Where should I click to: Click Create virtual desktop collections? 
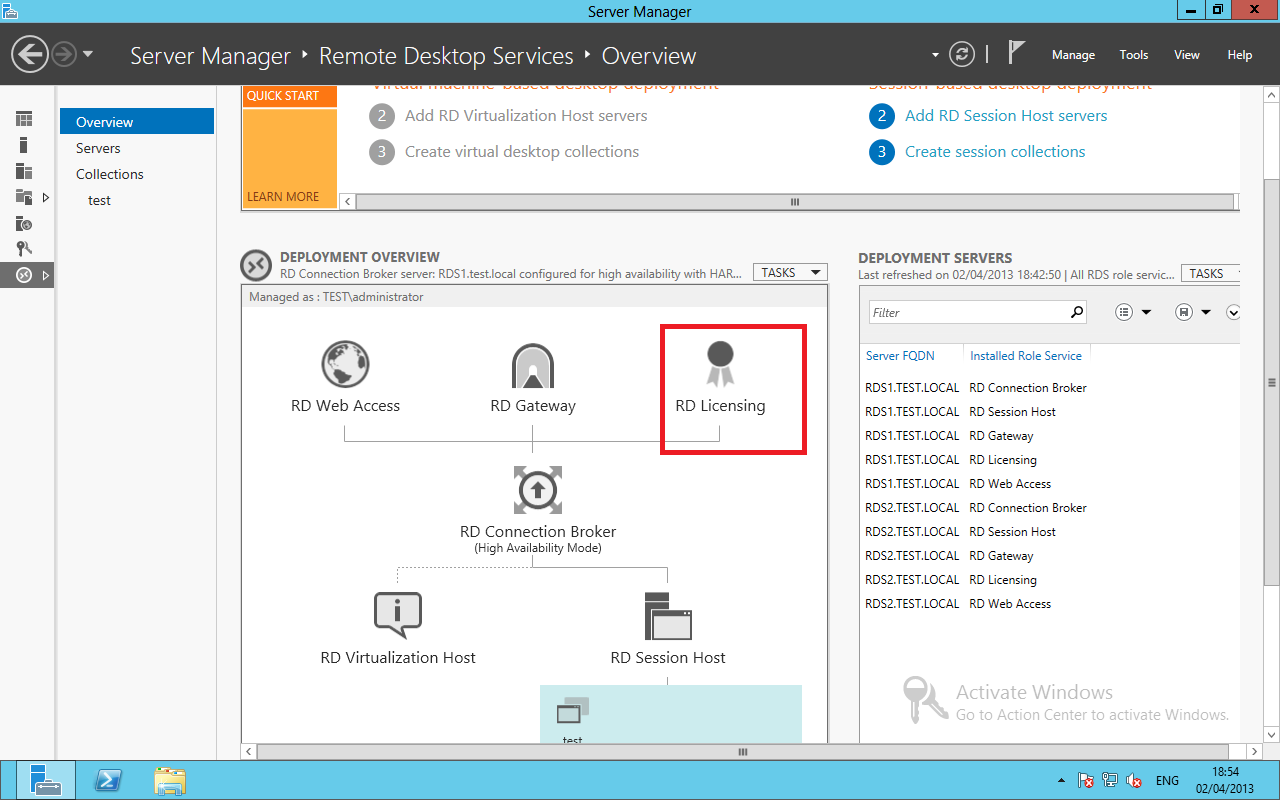(x=522, y=151)
